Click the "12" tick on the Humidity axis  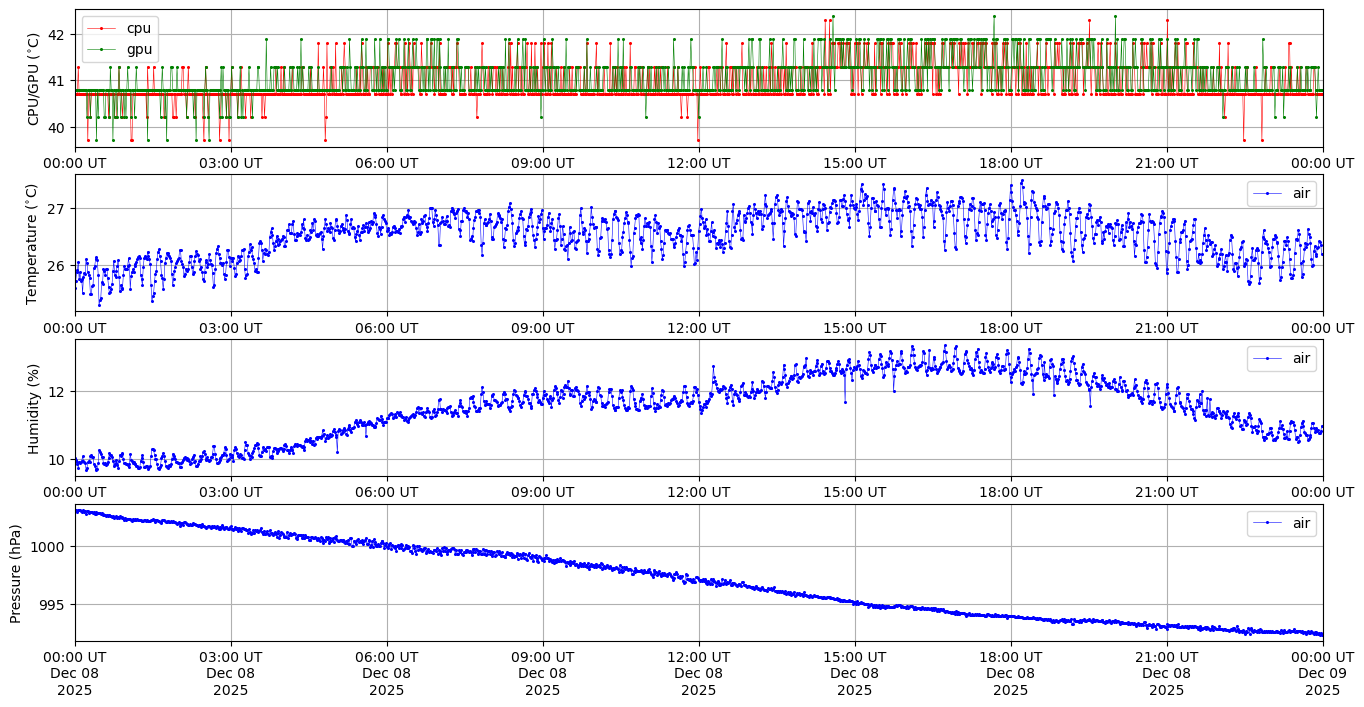pyautogui.click(x=56, y=391)
